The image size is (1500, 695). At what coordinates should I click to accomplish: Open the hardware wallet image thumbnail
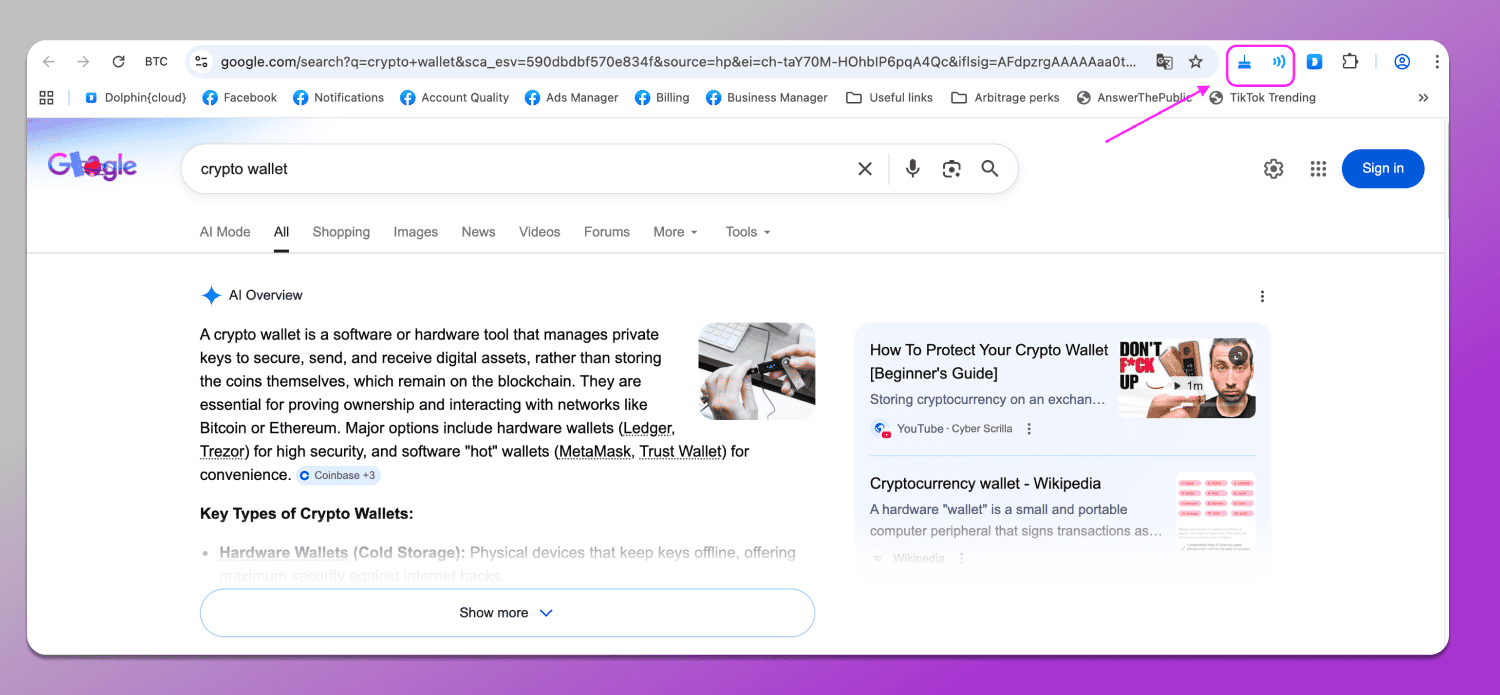(x=756, y=370)
